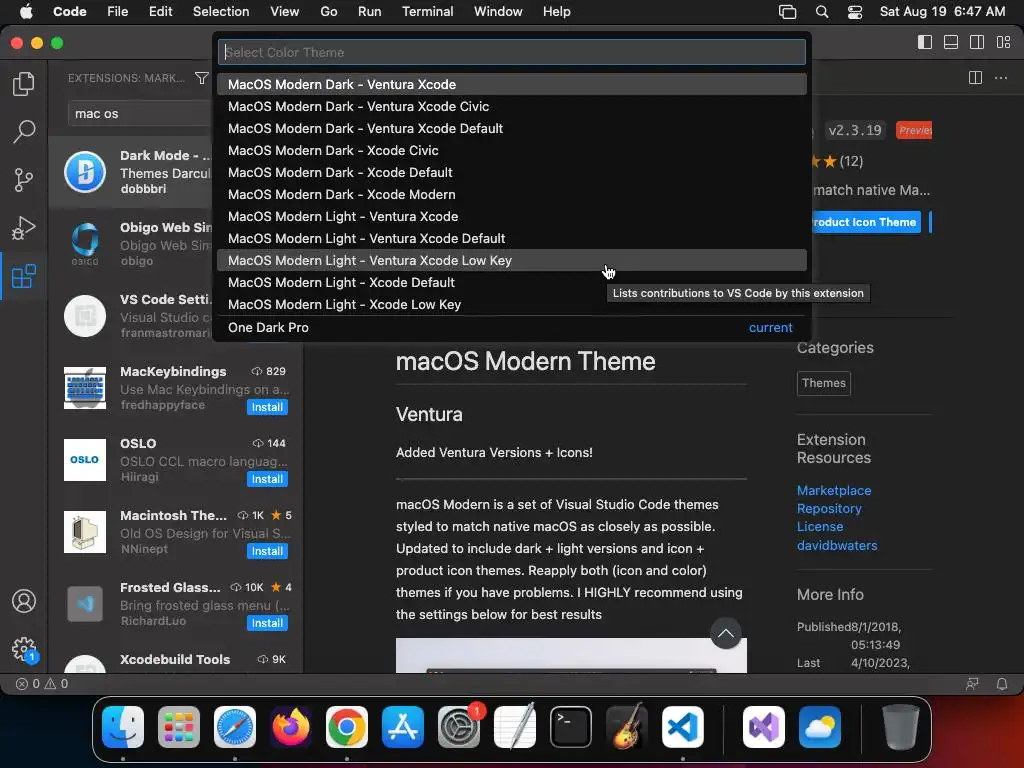Click the Themes category tag

824,383
